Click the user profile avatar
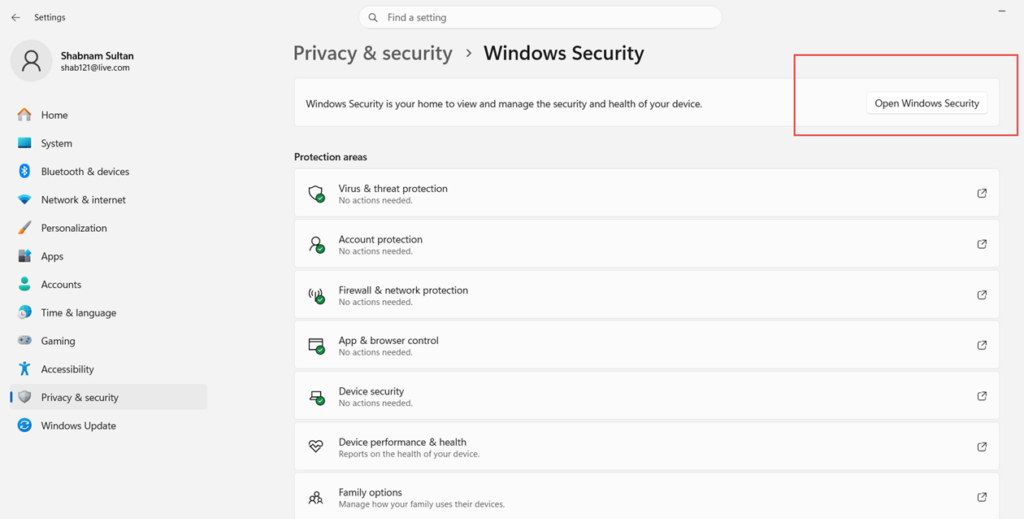Image resolution: width=1024 pixels, height=519 pixels. click(31, 61)
